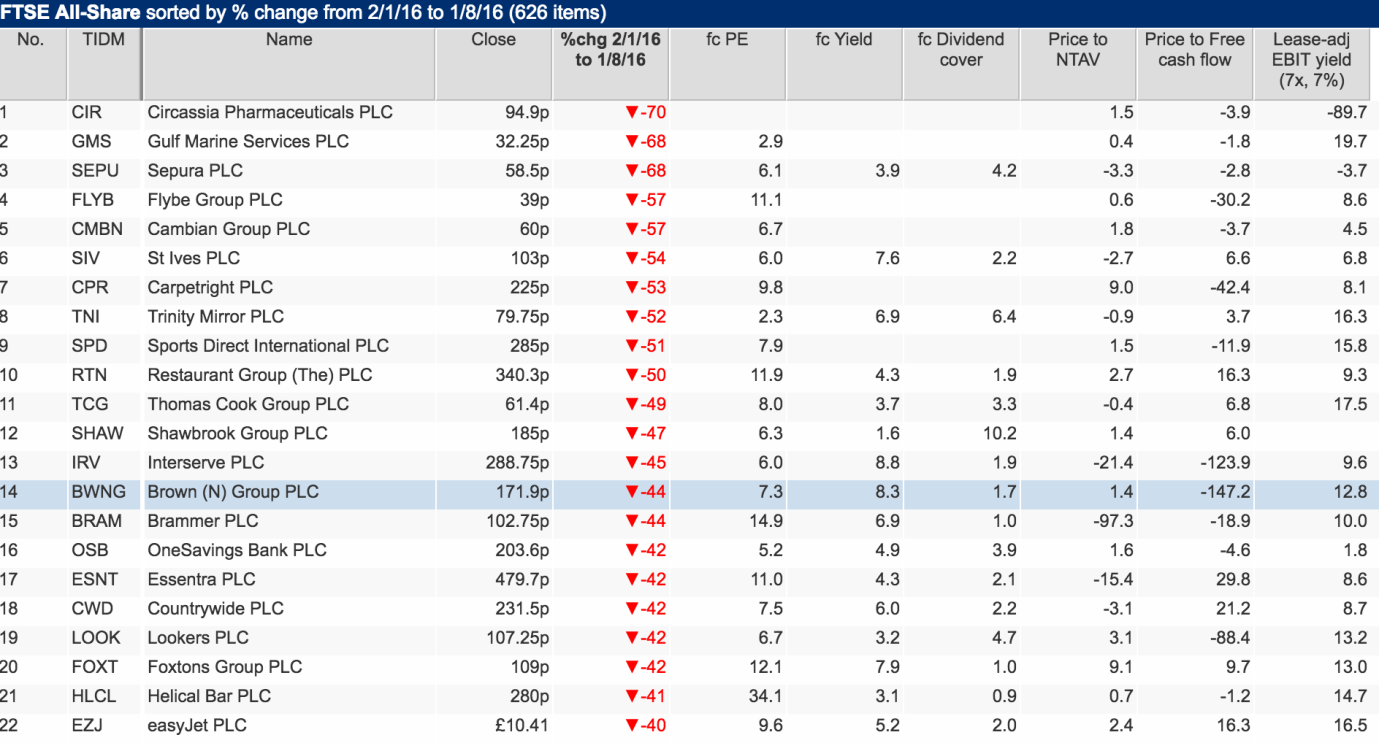The height and width of the screenshot is (743, 1379).
Task: Sort by the fc Yield column header
Action: 844,63
